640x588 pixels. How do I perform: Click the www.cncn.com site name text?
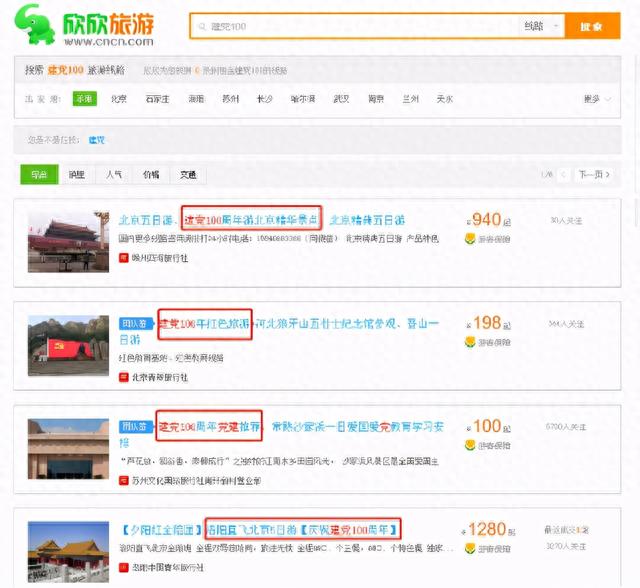109,41
